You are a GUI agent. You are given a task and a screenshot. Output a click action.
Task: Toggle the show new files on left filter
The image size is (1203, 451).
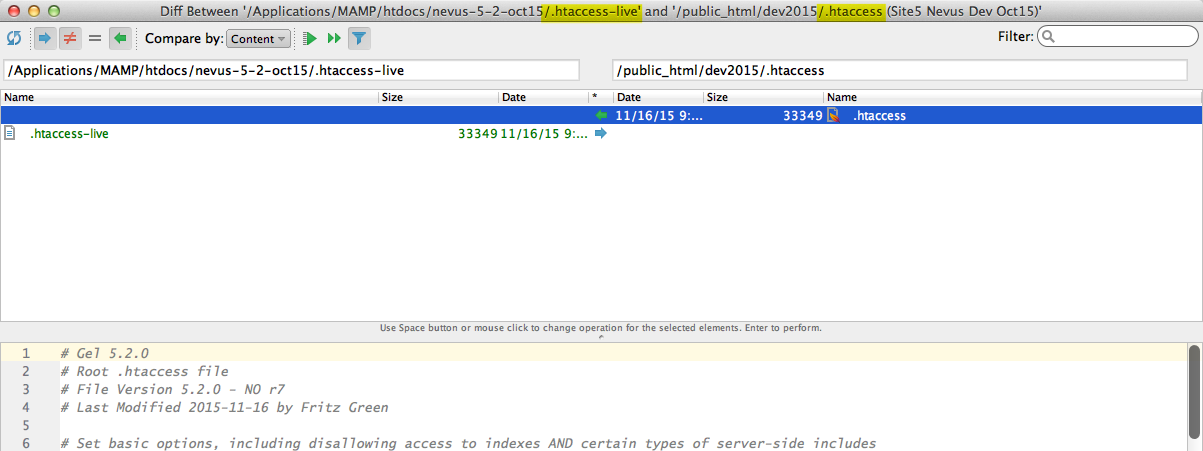pyautogui.click(x=45, y=39)
